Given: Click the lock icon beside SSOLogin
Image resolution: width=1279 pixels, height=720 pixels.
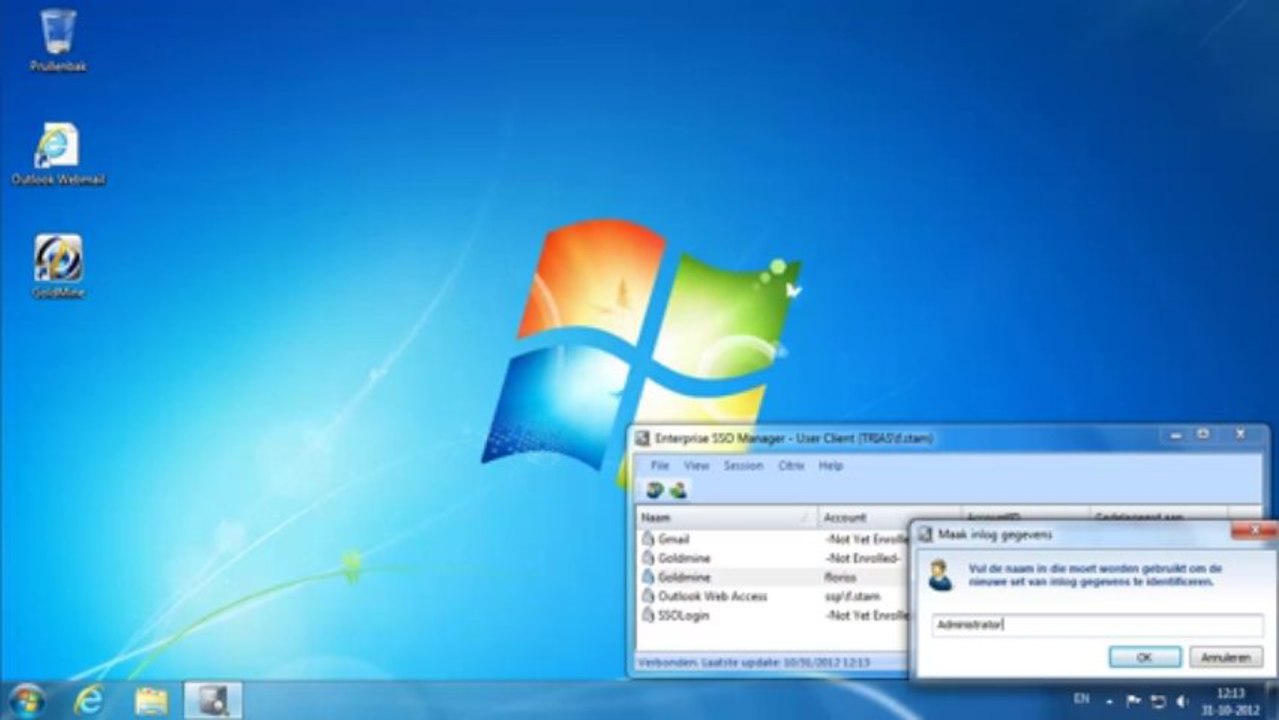Looking at the screenshot, I should click(x=648, y=616).
